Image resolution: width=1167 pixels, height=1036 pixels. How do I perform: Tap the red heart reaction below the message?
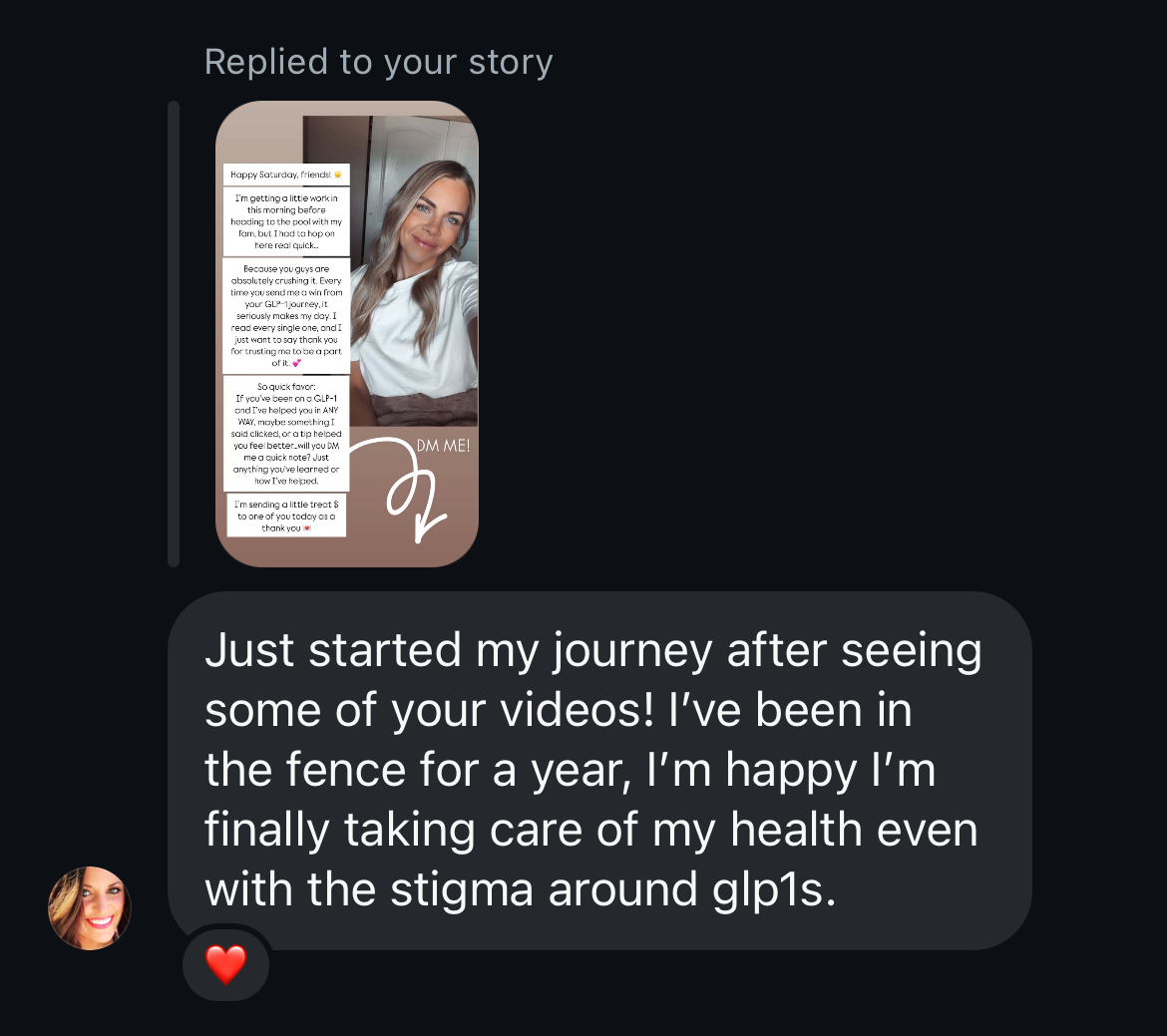click(225, 964)
